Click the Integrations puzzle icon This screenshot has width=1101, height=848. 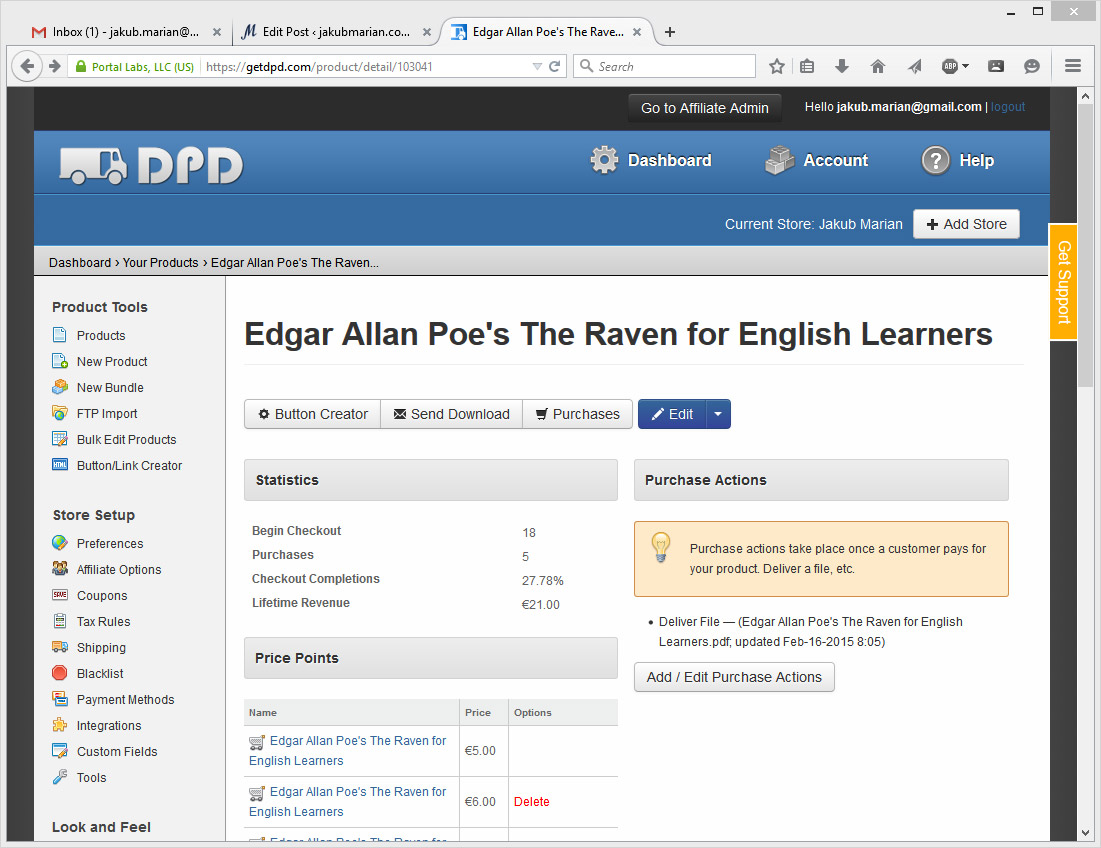click(x=60, y=724)
